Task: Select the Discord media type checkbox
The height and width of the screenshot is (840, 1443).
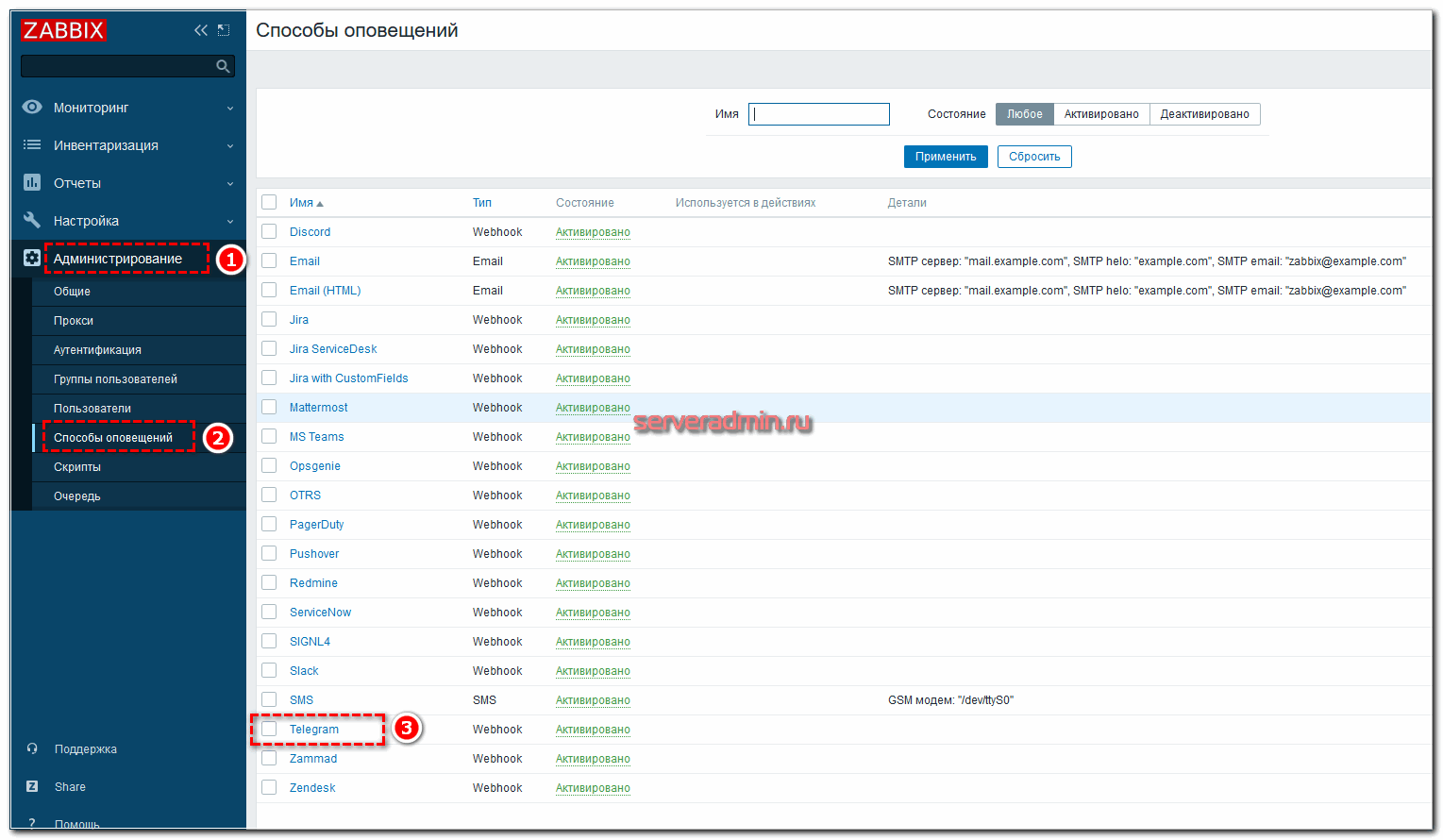Action: pos(269,232)
